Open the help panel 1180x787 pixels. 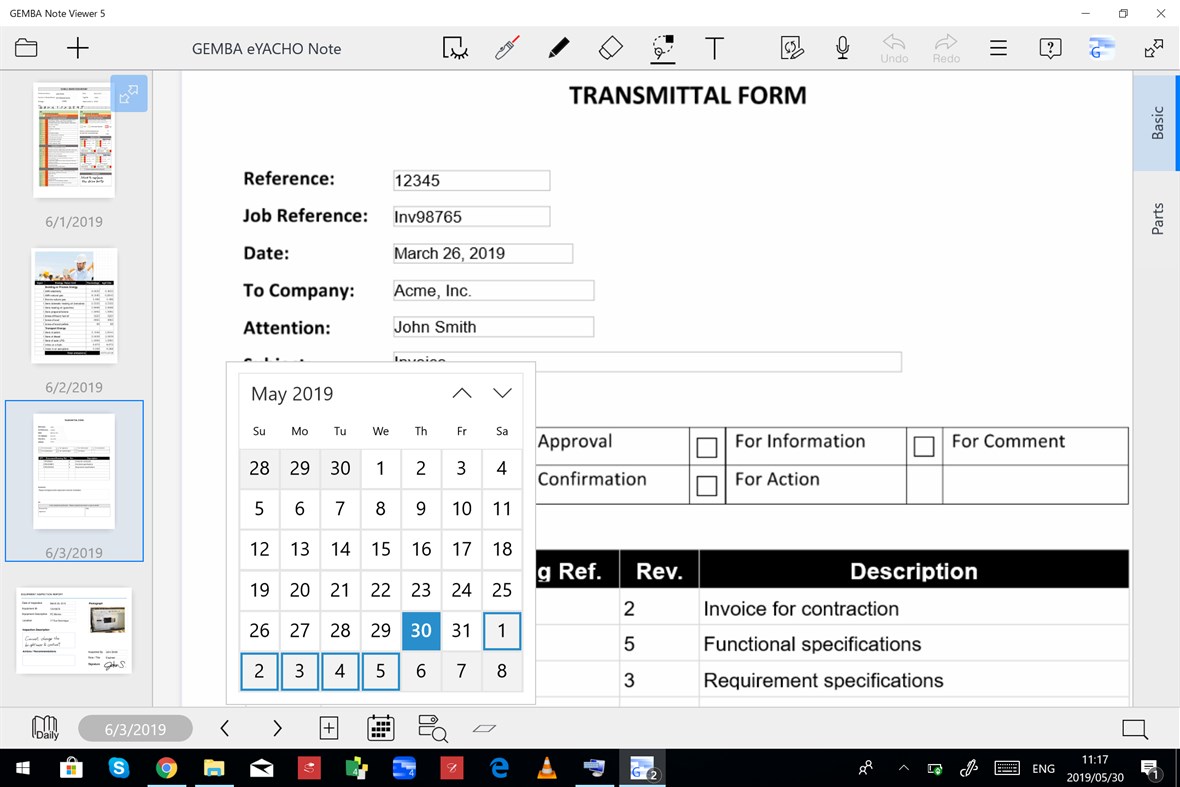point(1050,48)
